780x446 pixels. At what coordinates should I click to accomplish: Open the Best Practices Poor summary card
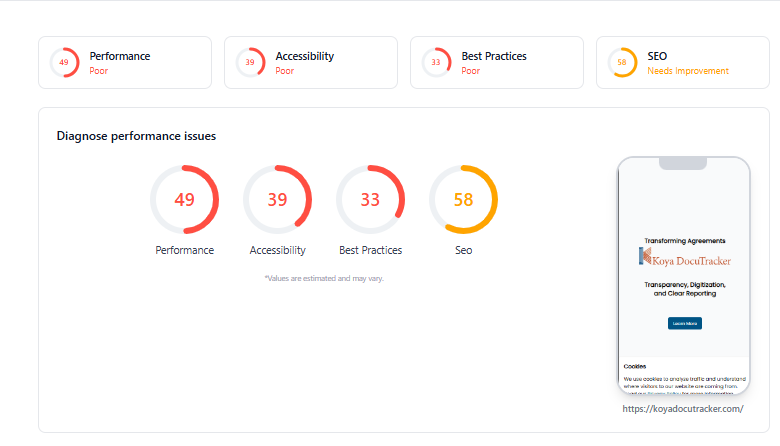[x=497, y=62]
